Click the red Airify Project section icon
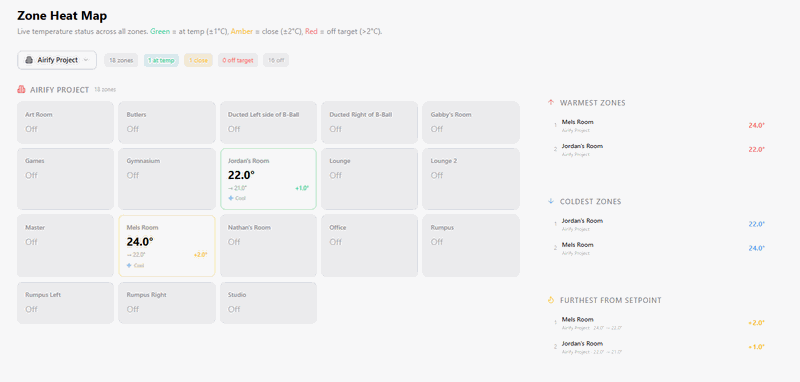This screenshot has width=800, height=382. (21, 89)
